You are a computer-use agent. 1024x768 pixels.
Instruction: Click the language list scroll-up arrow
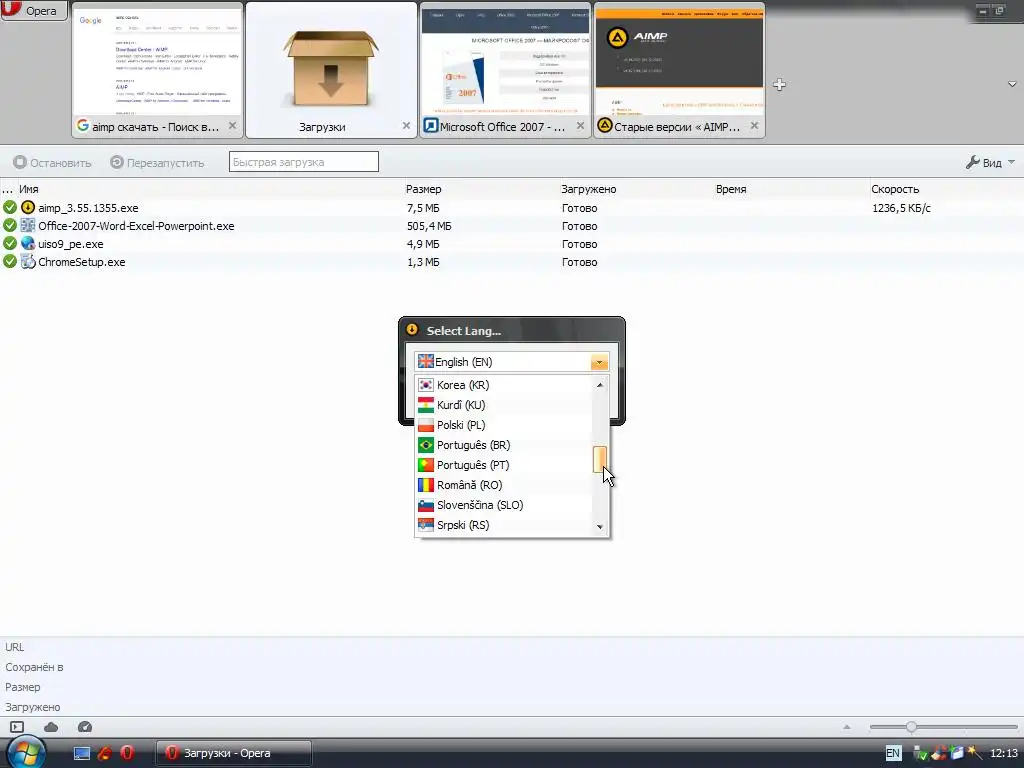point(600,385)
